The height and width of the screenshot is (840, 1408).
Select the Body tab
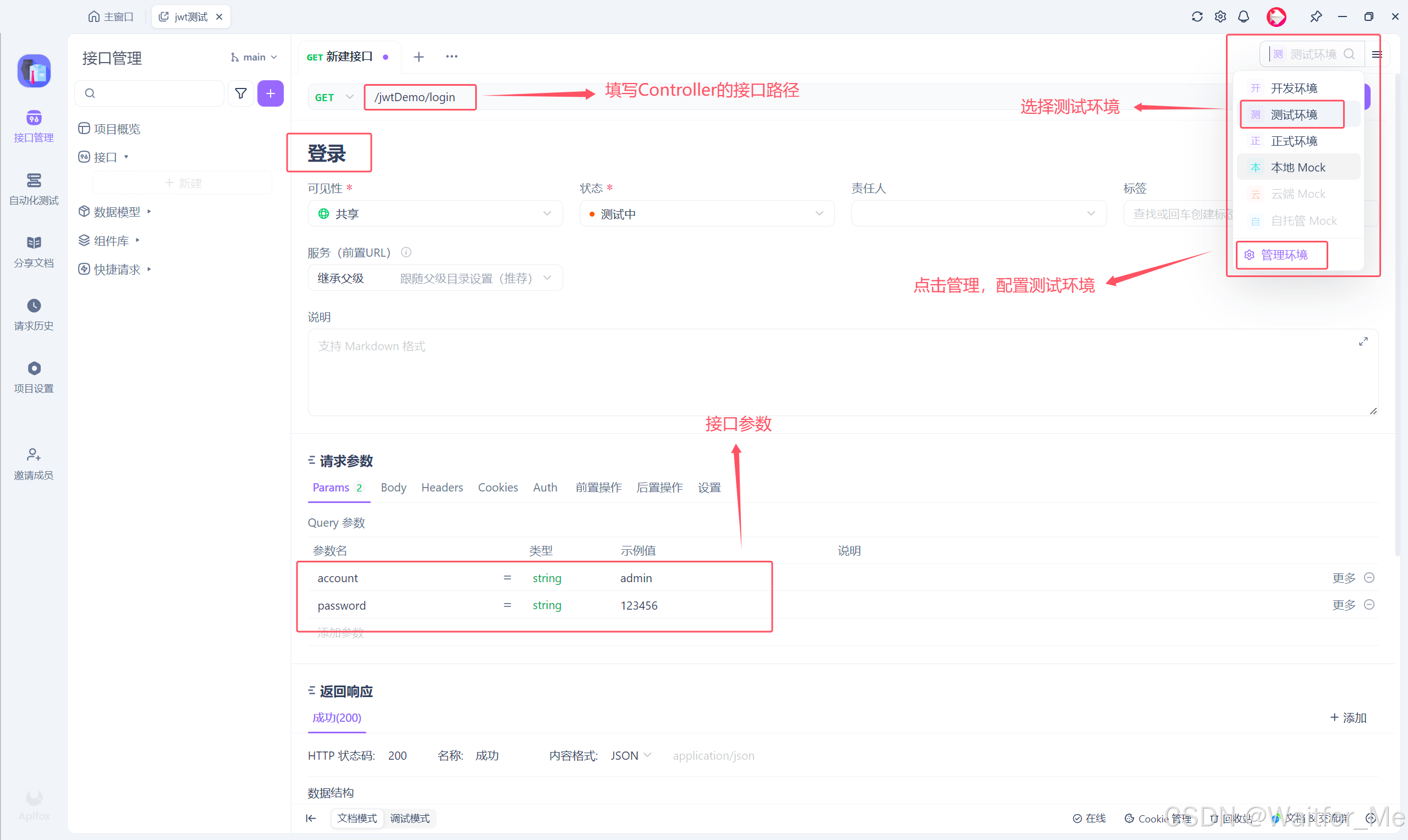[x=393, y=488]
